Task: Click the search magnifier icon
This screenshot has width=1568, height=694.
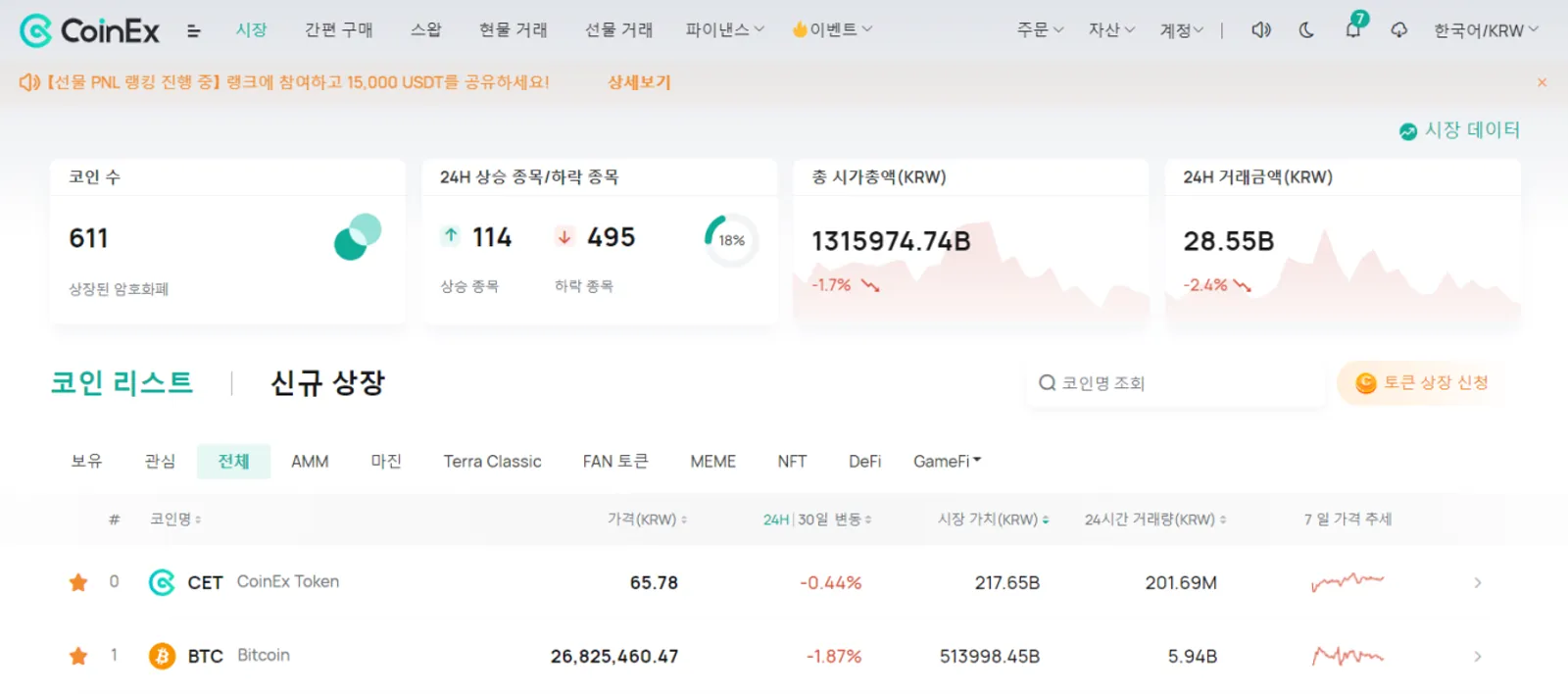Action: (1048, 382)
